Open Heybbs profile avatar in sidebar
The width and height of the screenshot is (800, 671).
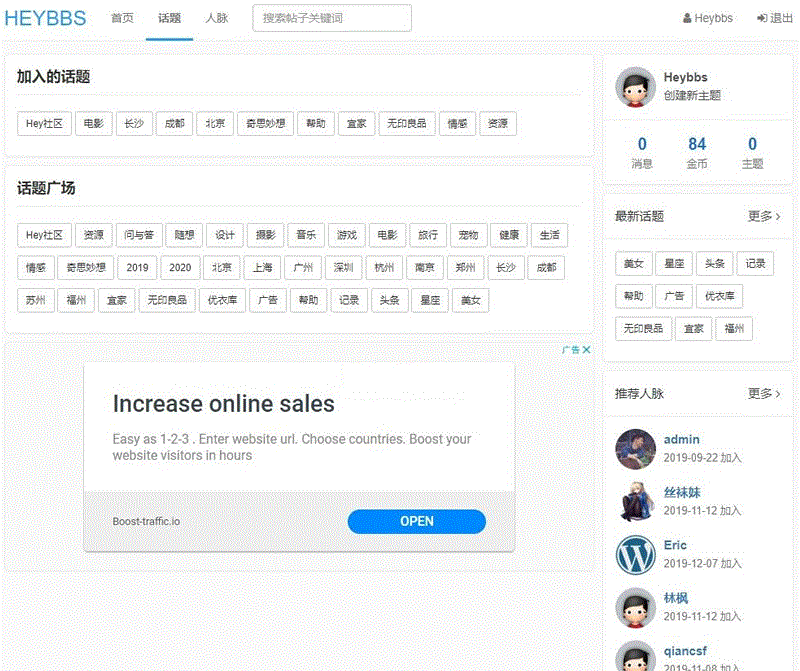pyautogui.click(x=635, y=87)
